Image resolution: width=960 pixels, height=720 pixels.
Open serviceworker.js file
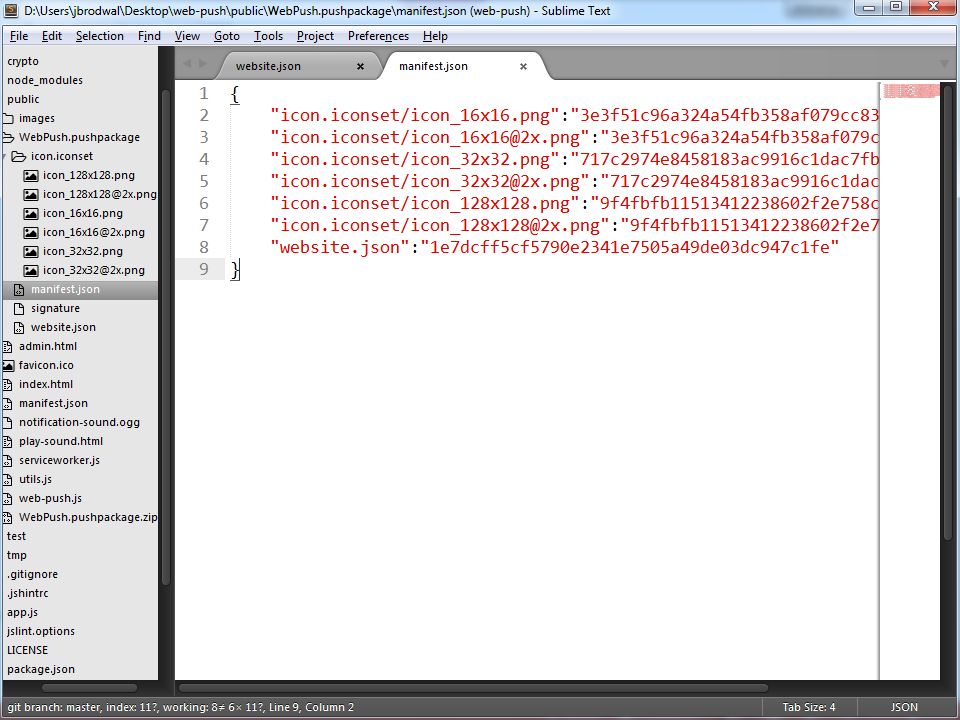pos(59,460)
